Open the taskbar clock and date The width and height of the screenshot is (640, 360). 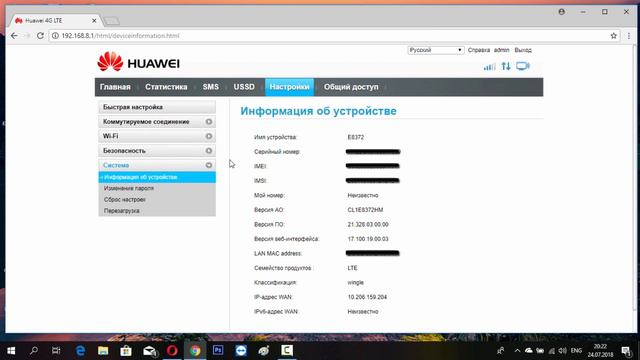tap(600, 351)
